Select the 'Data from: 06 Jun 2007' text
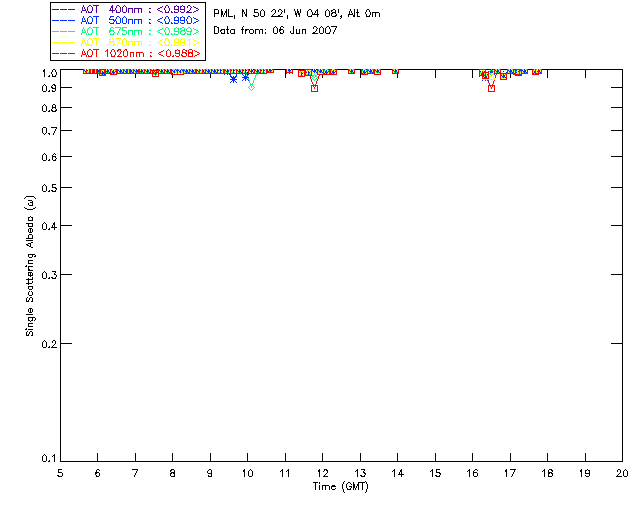The height and width of the screenshot is (512, 640). pyautogui.click(x=275, y=30)
